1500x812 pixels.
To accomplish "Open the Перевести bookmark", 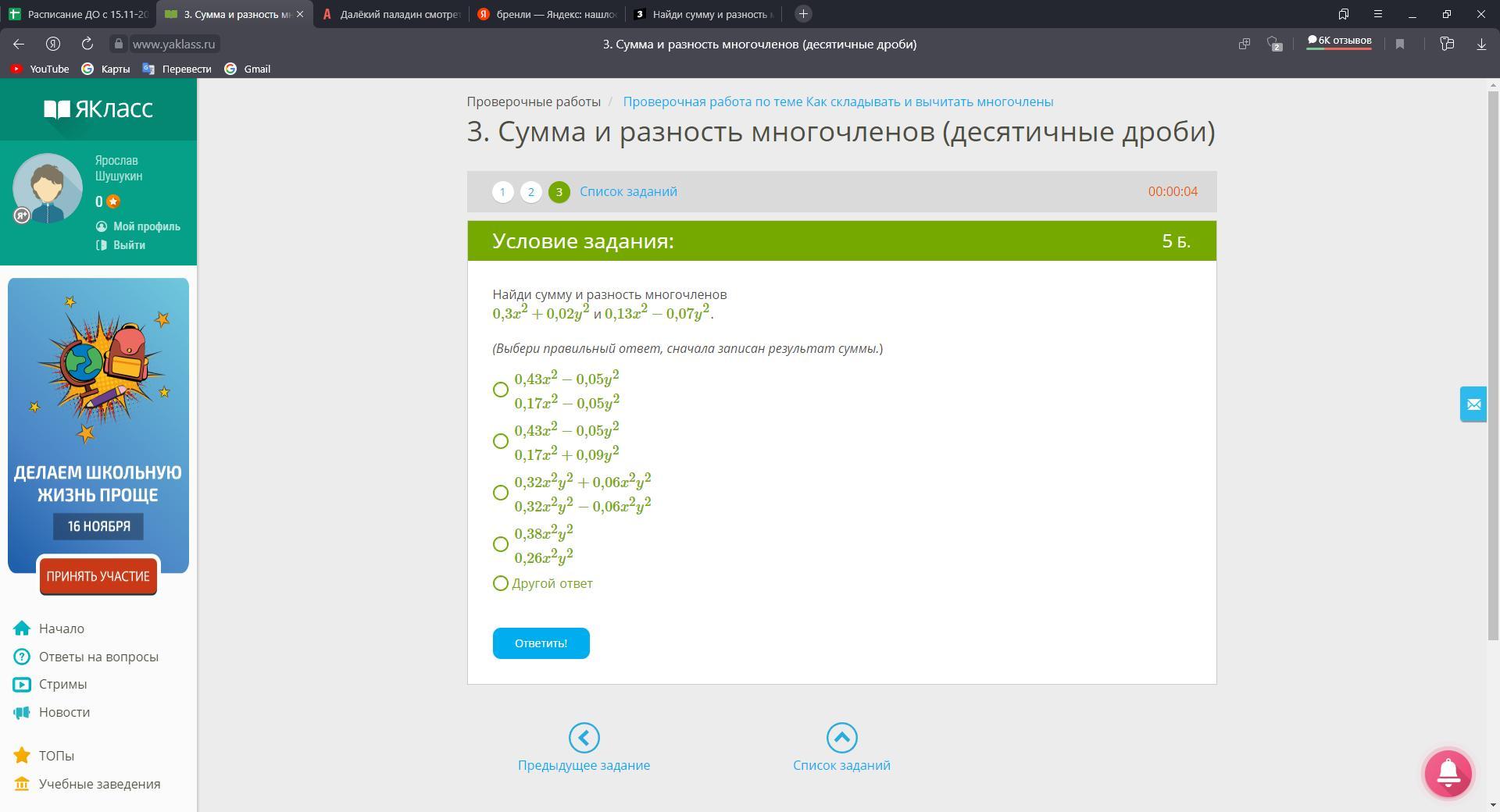I will click(177, 69).
